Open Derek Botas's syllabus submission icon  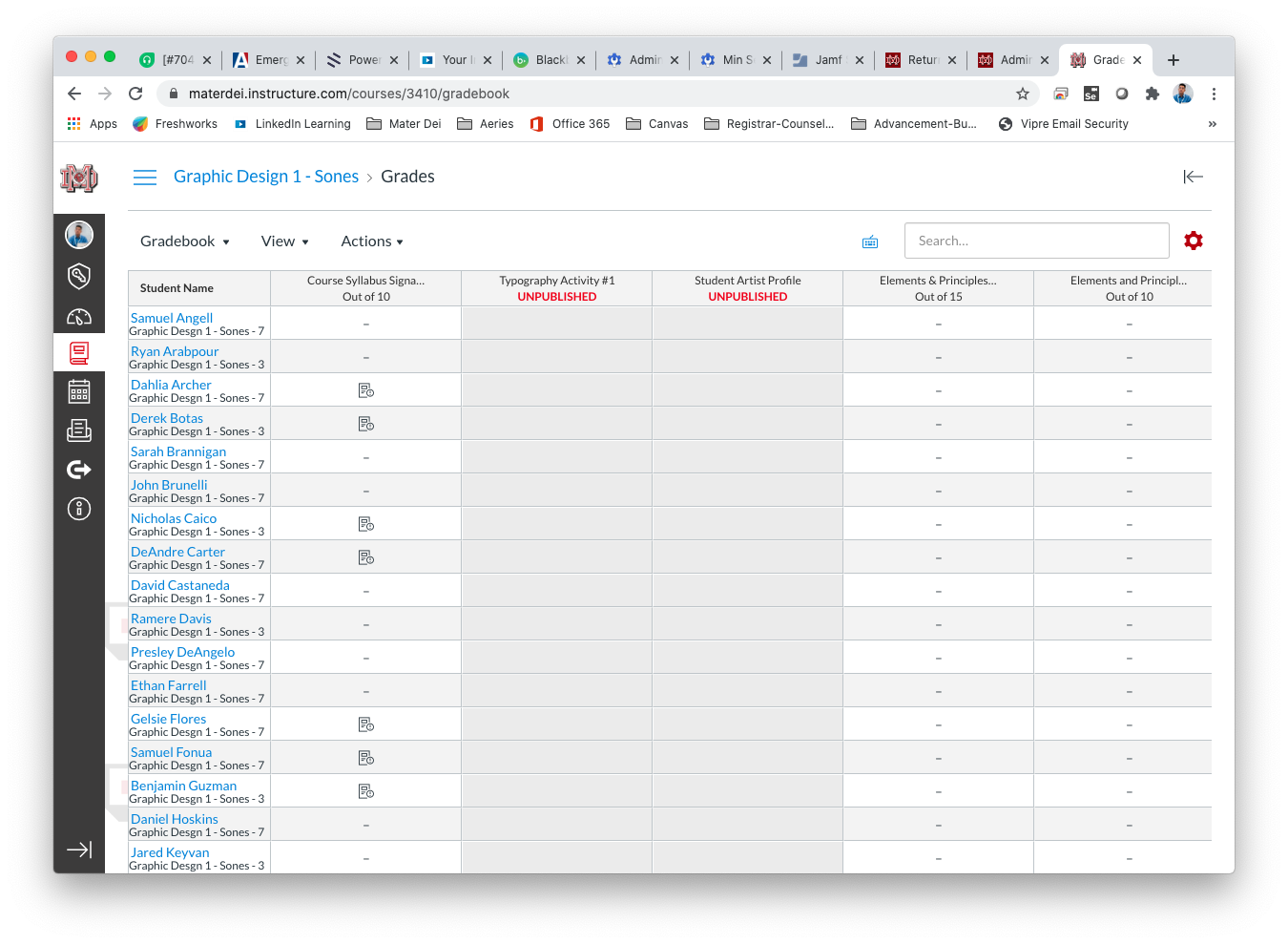[x=366, y=424]
